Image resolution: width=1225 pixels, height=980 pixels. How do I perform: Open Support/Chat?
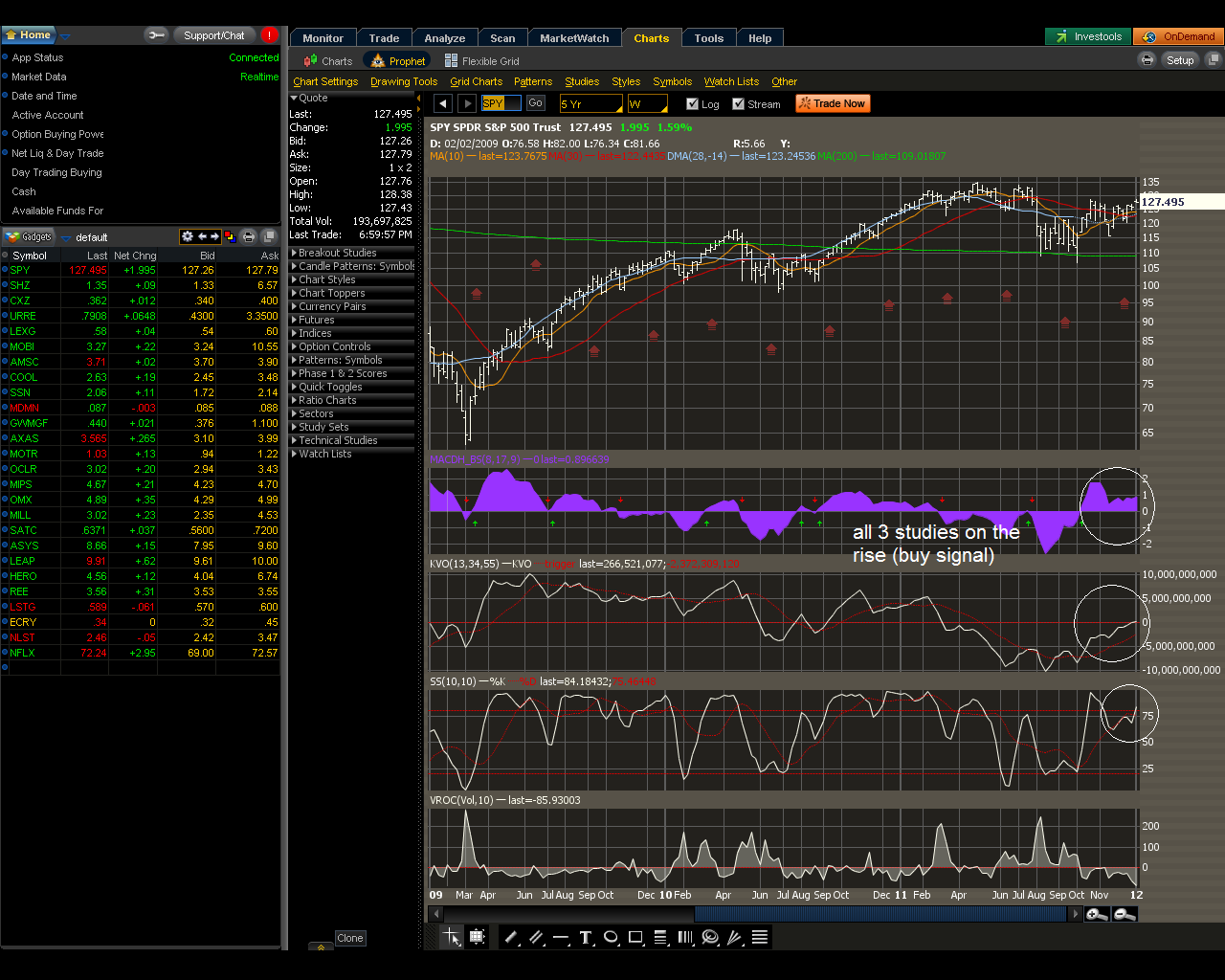[213, 35]
